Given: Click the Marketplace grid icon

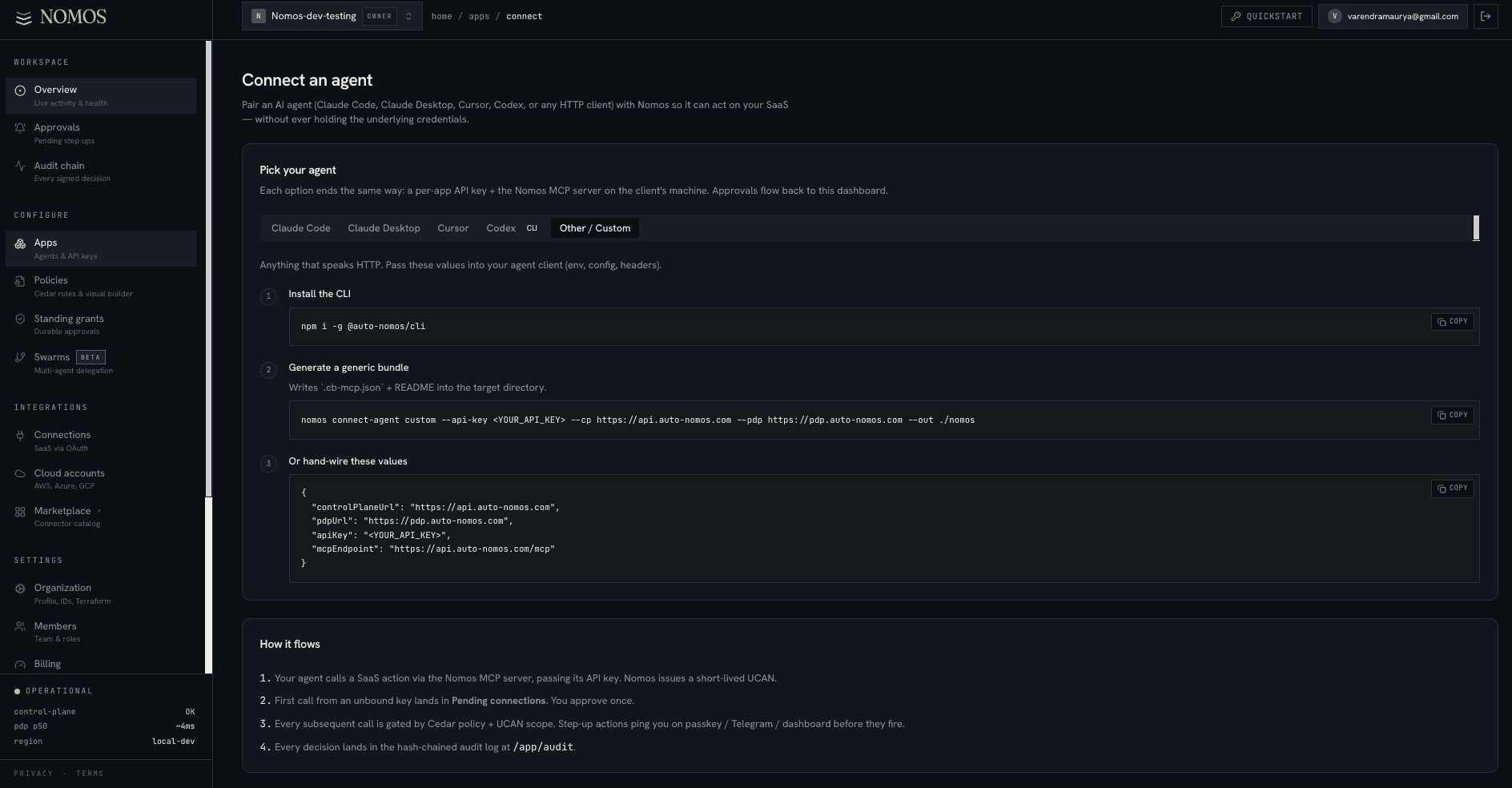Looking at the screenshot, I should point(20,512).
